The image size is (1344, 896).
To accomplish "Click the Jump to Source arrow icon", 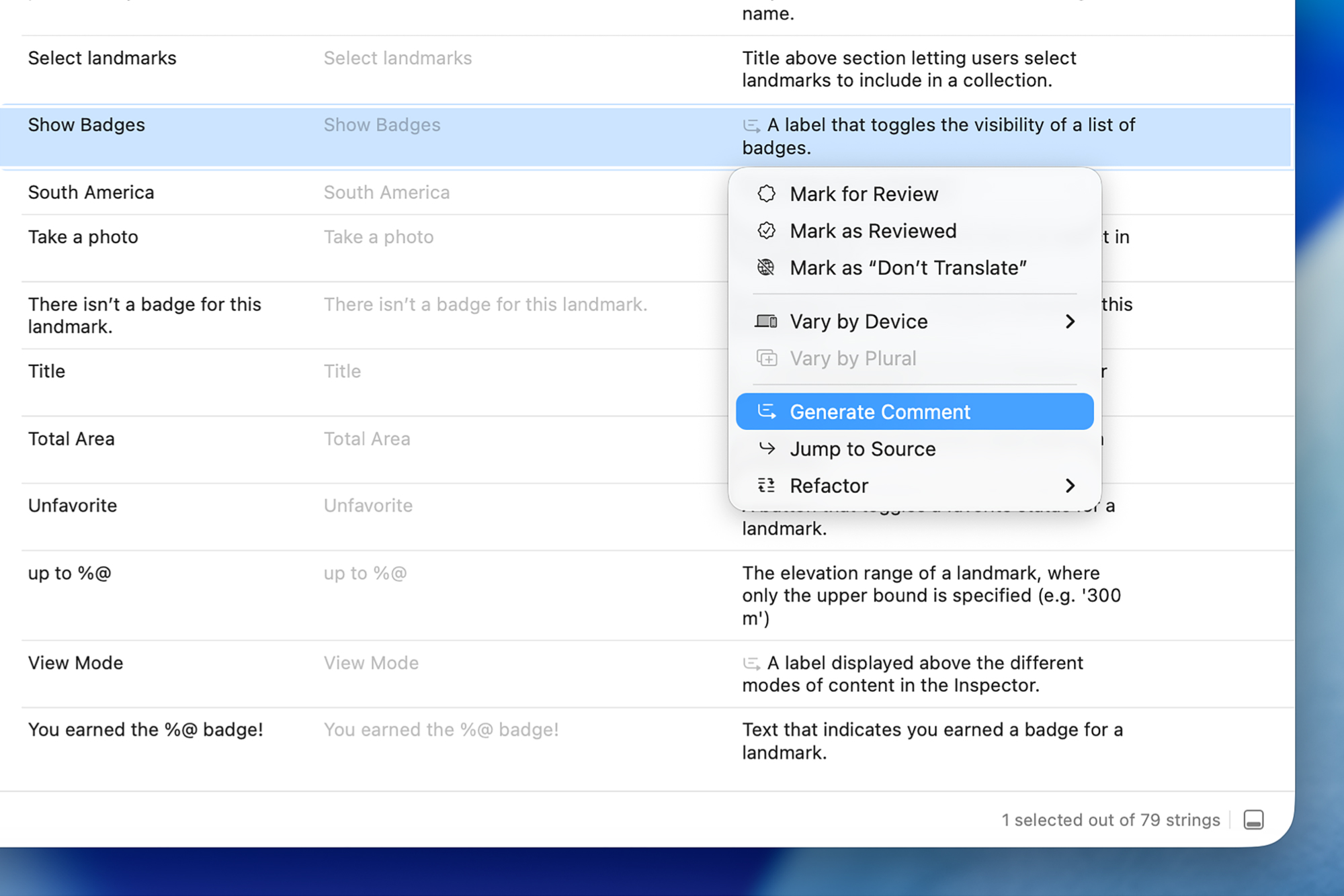I will click(767, 449).
